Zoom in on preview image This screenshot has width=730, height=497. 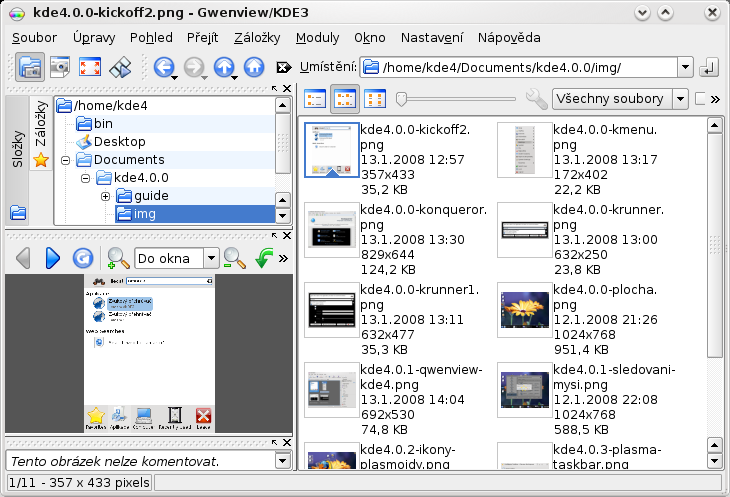tap(118, 258)
